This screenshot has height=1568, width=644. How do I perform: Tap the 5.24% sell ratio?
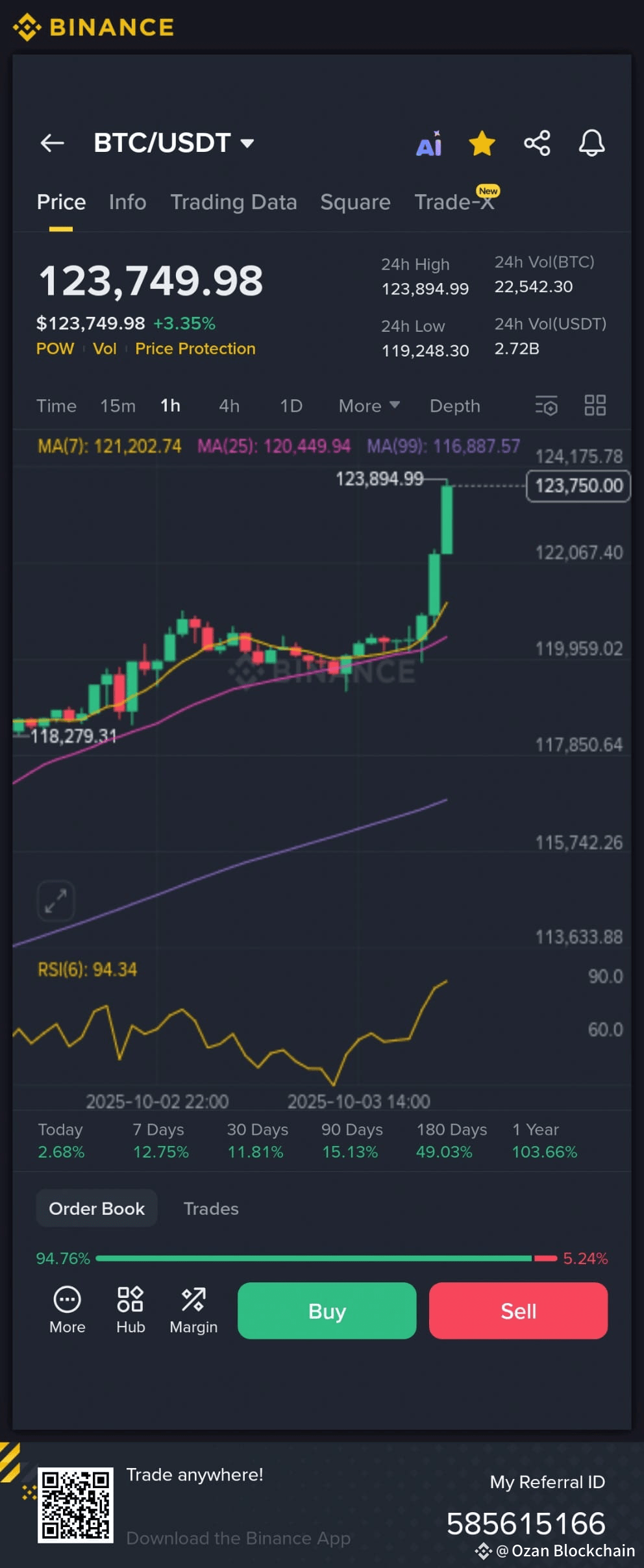(585, 1258)
